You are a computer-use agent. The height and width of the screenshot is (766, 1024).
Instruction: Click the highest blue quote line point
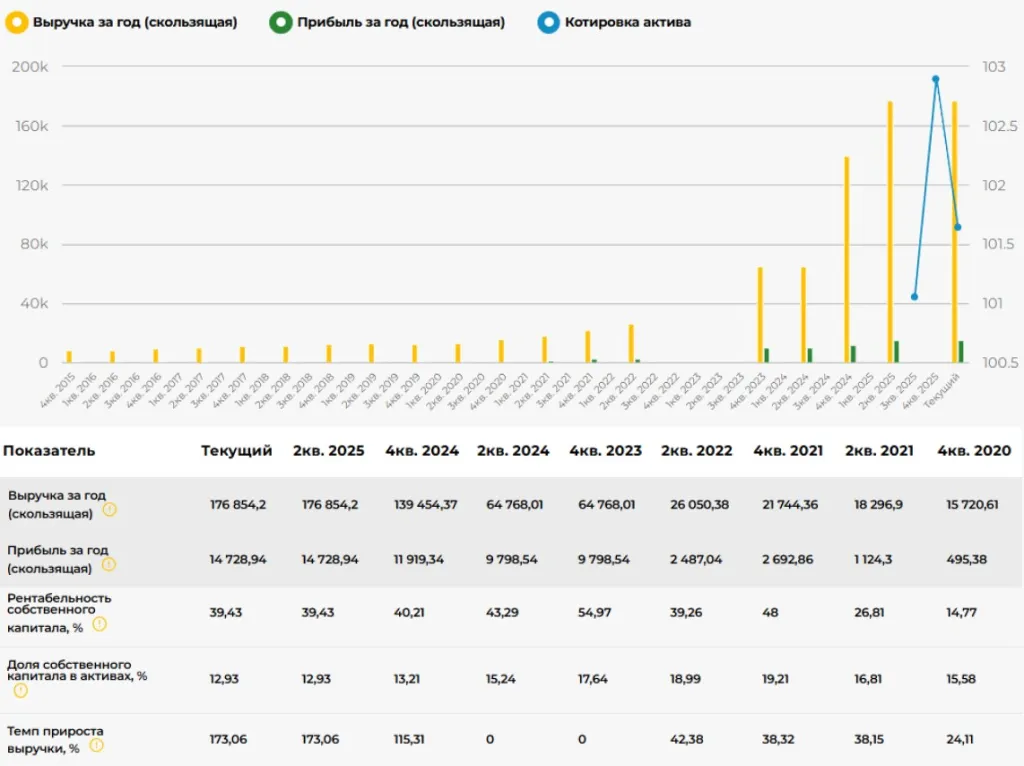coord(935,79)
